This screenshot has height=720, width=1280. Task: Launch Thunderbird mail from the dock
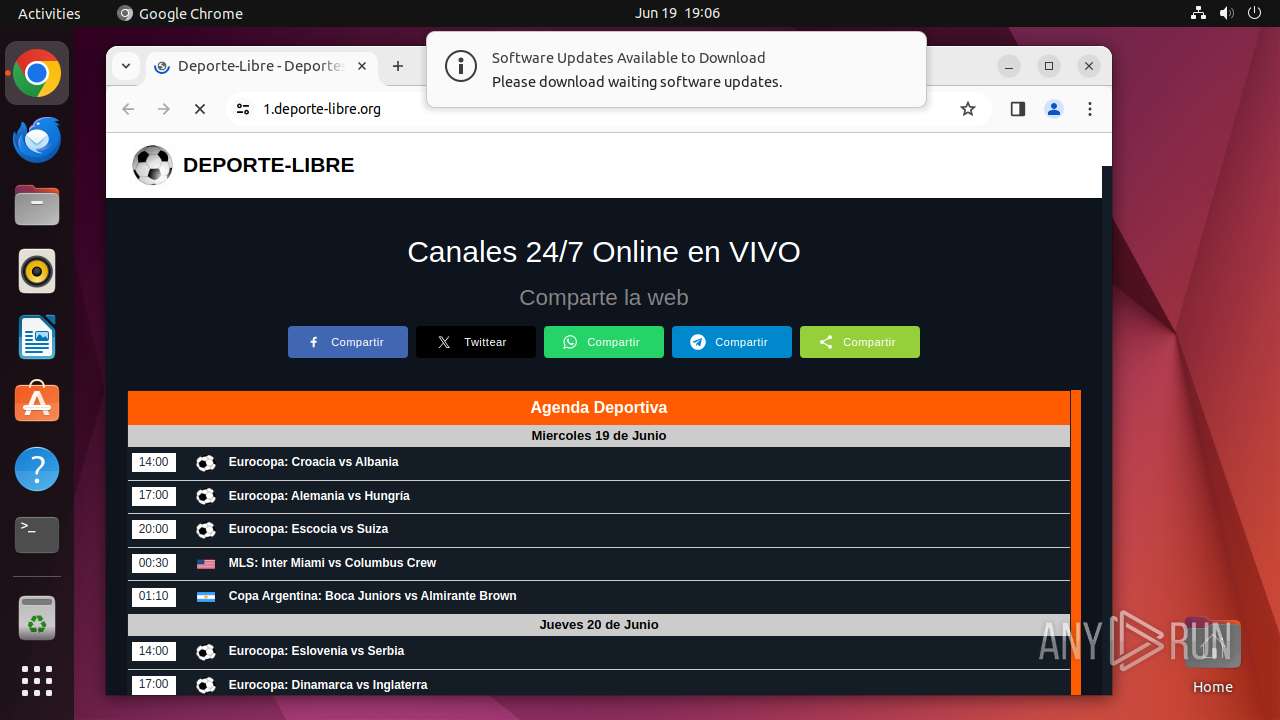click(37, 139)
